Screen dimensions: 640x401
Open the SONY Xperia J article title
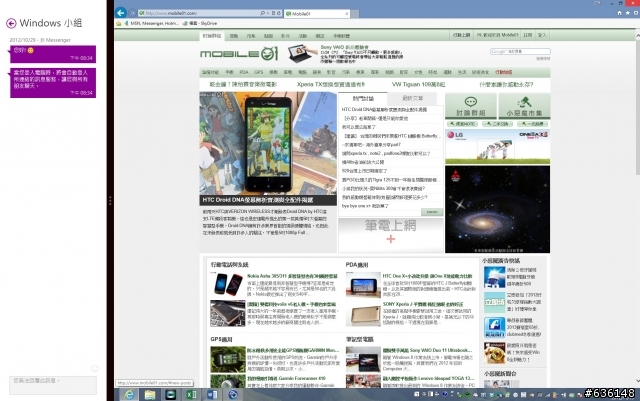click(423, 305)
